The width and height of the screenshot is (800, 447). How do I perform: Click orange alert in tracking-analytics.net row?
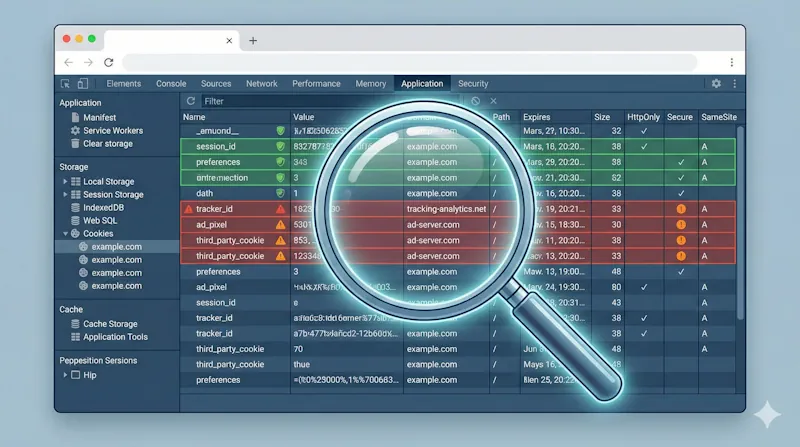click(x=681, y=209)
